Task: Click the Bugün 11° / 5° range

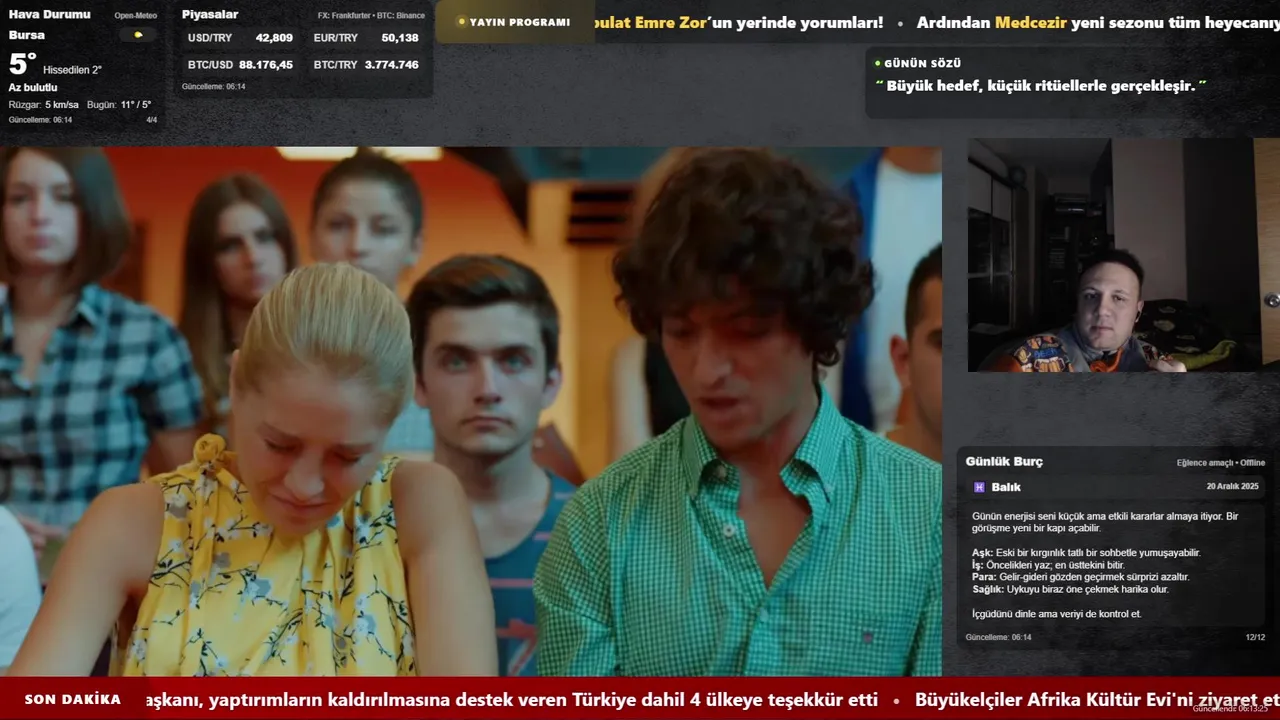Action: tap(119, 105)
